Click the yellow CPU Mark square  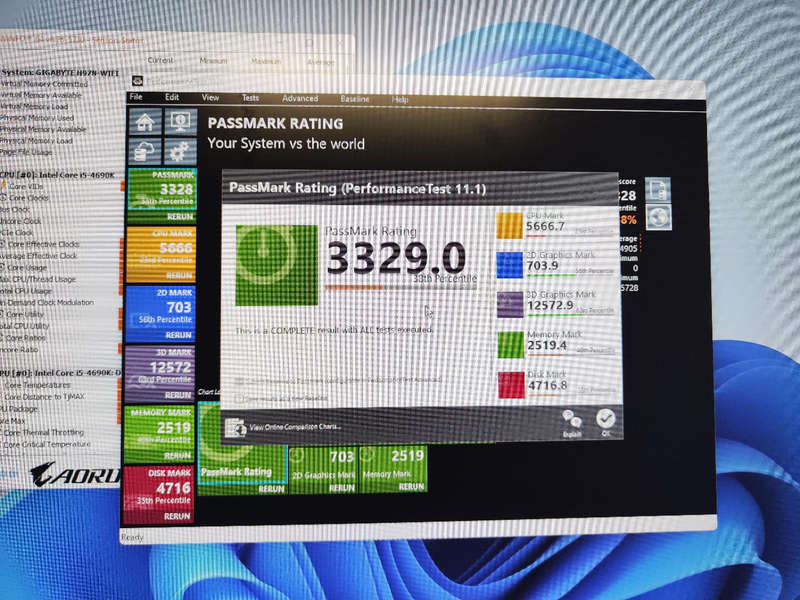click(509, 226)
